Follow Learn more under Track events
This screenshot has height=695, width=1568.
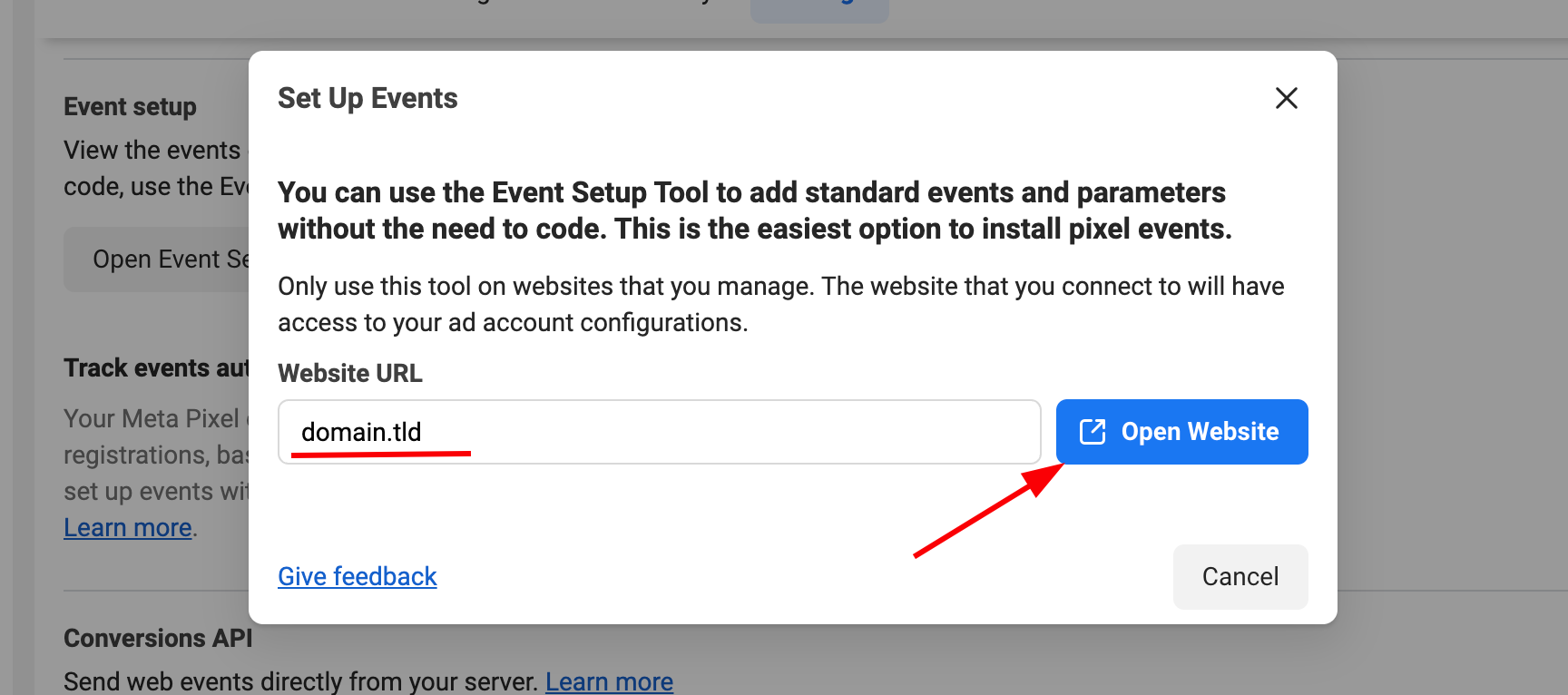coord(127,527)
